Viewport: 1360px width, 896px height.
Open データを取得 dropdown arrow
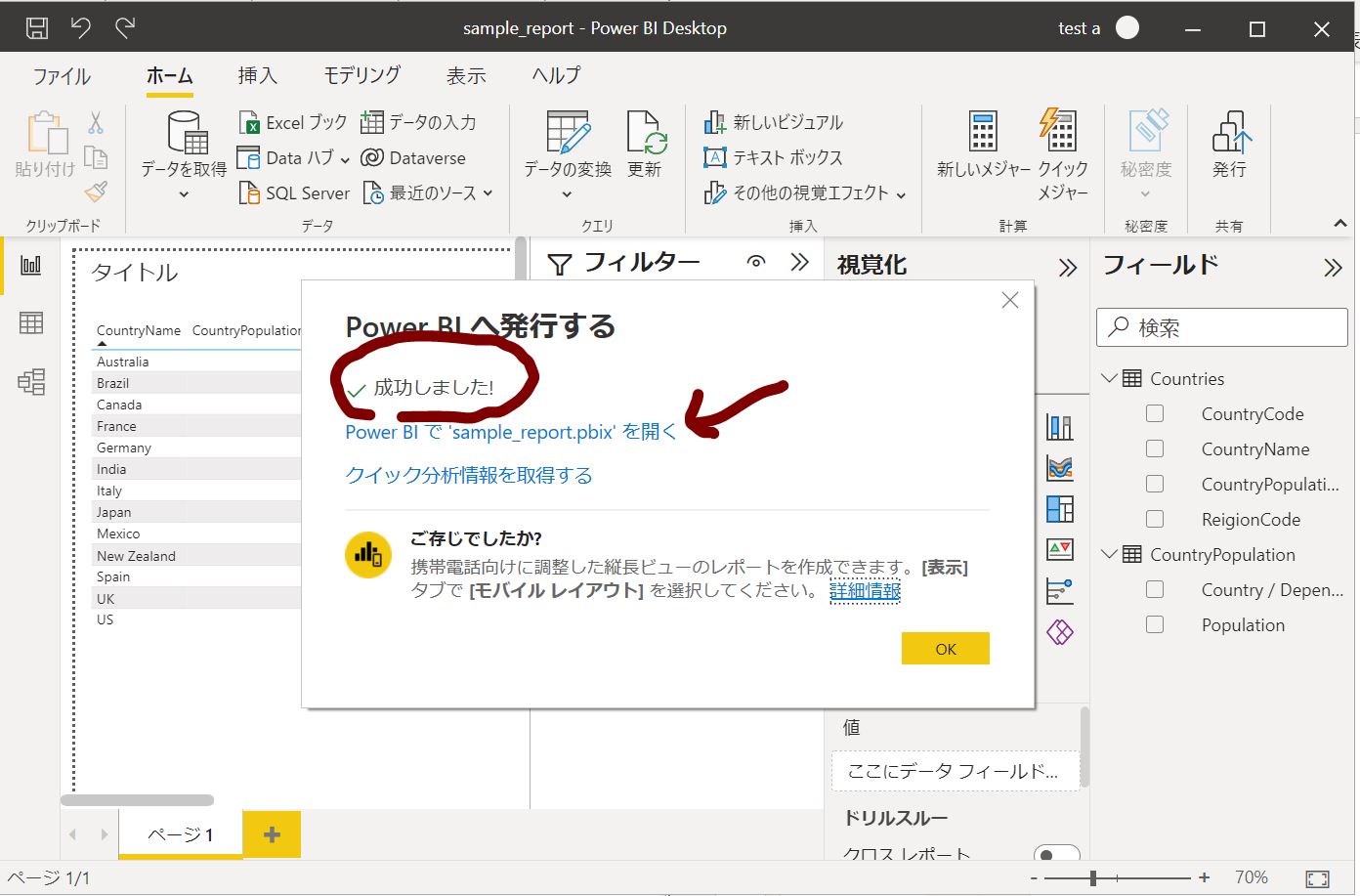[x=184, y=194]
